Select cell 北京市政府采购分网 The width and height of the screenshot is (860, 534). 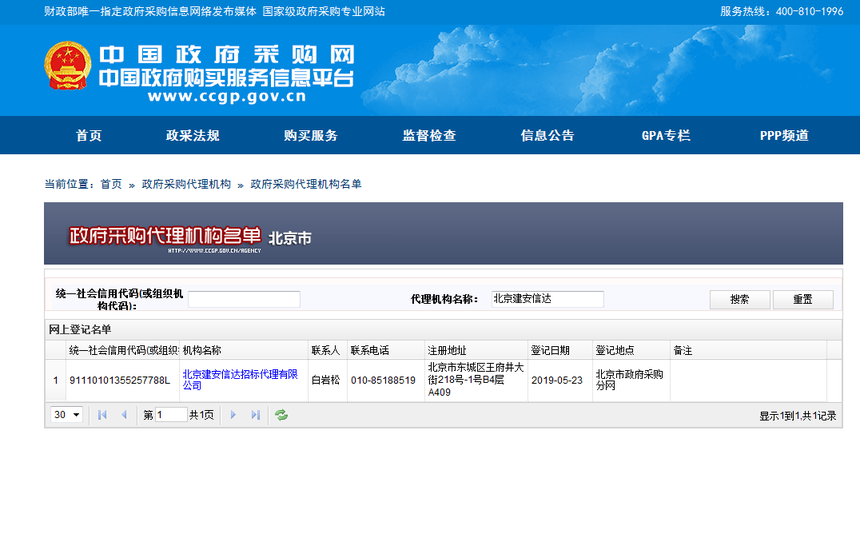point(630,379)
